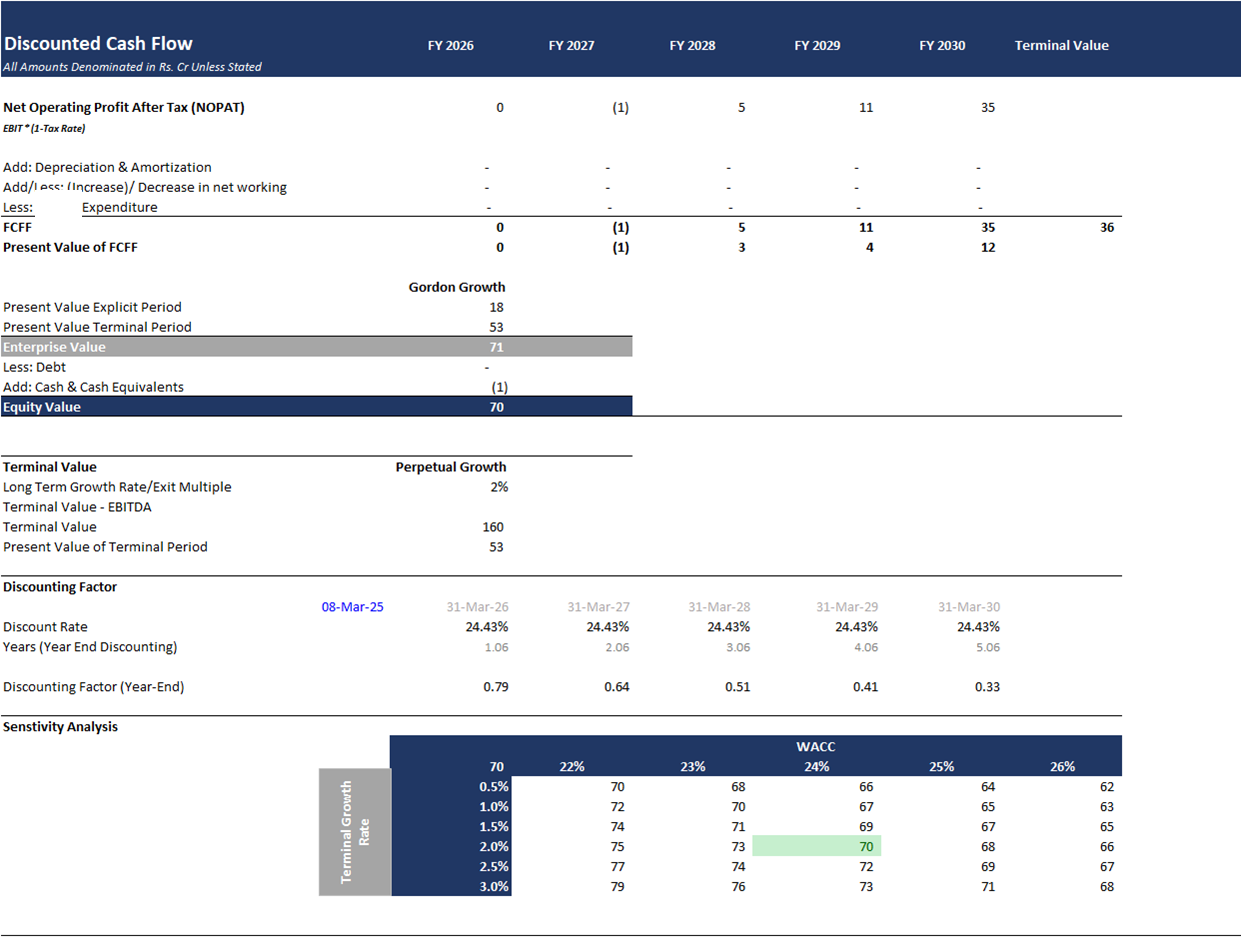Select the Terminal Value column header
This screenshot has height=937, width=1241.
coord(1061,46)
